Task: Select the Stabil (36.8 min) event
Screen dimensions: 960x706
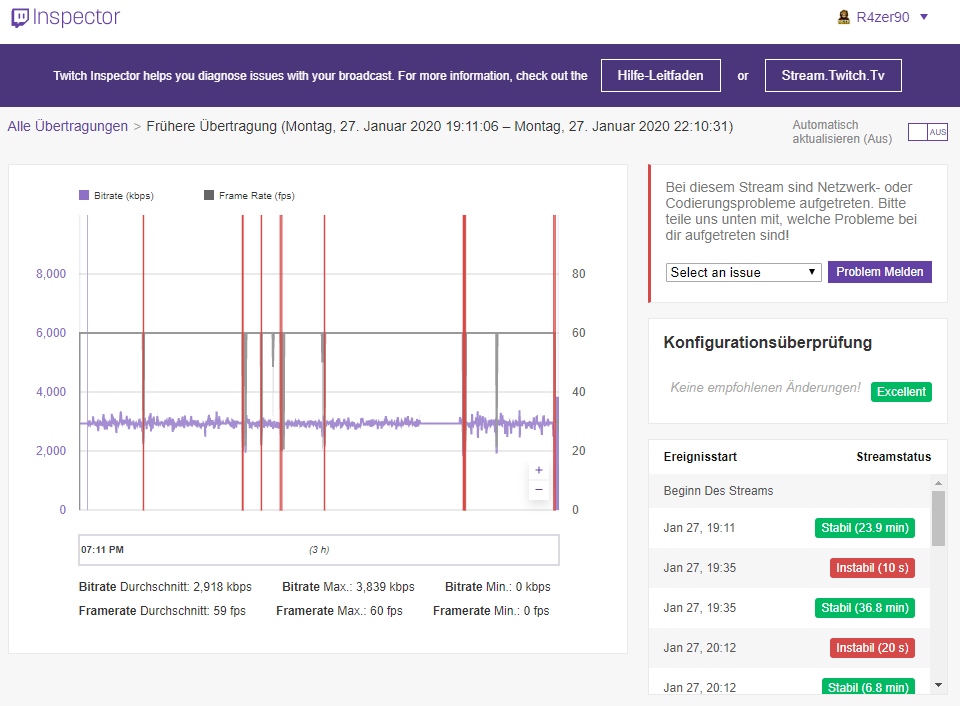Action: pos(865,608)
